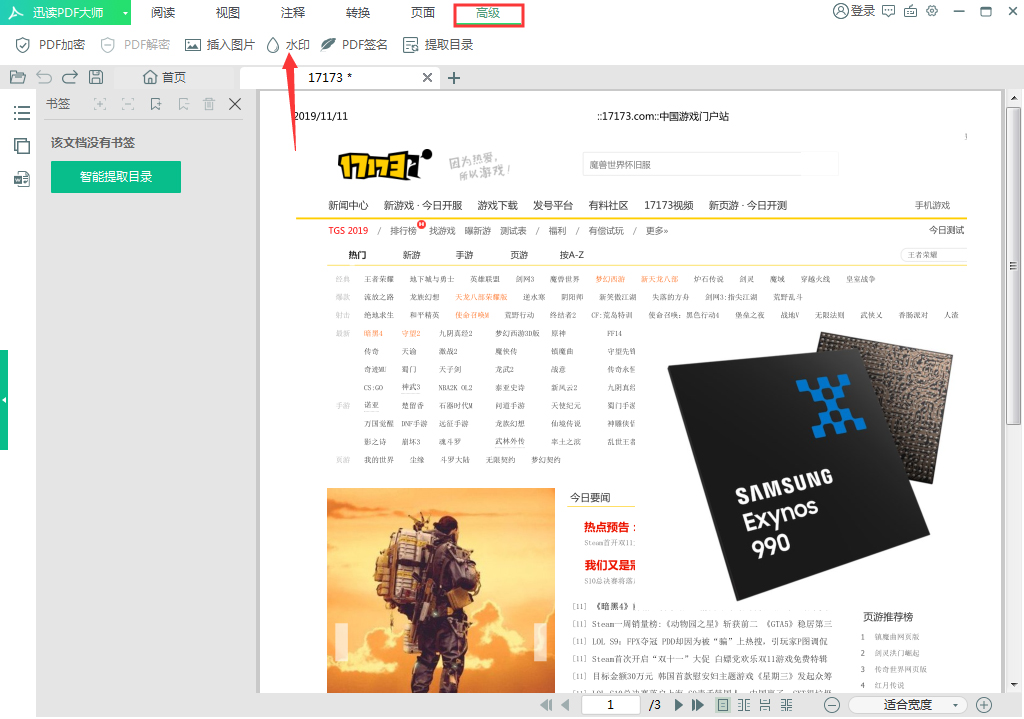Open the 转换 convert menu
1024x719 pixels.
(x=358, y=13)
